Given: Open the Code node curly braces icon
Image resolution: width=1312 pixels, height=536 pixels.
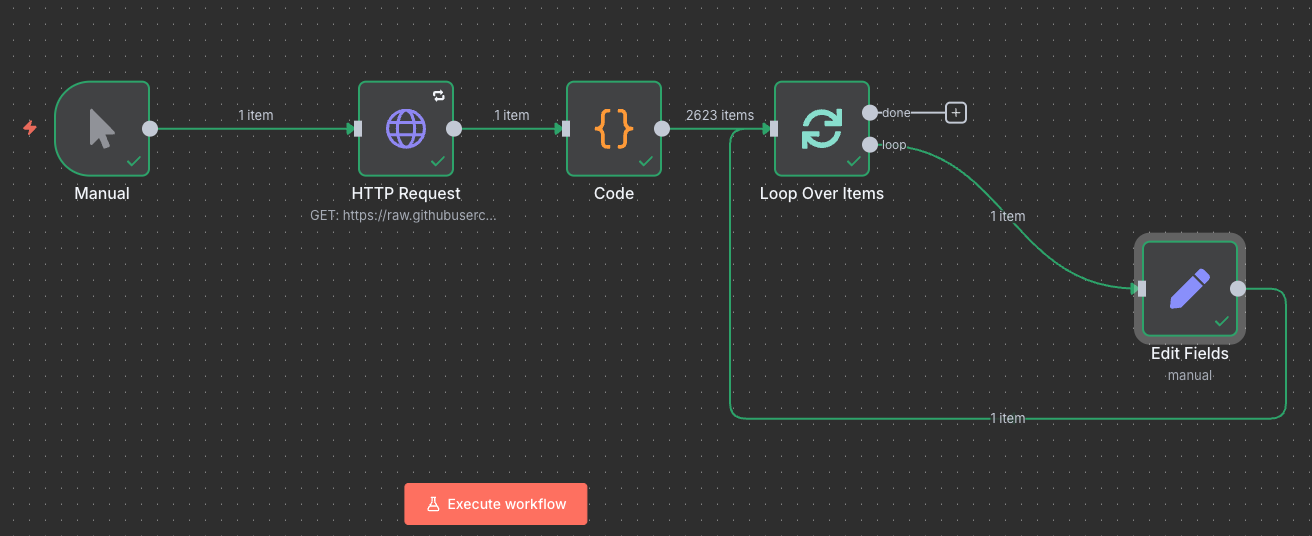Looking at the screenshot, I should click(x=614, y=129).
